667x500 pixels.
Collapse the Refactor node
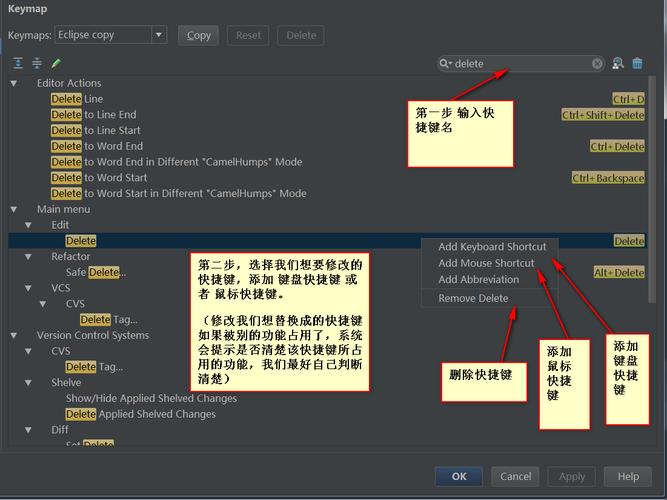click(x=28, y=257)
